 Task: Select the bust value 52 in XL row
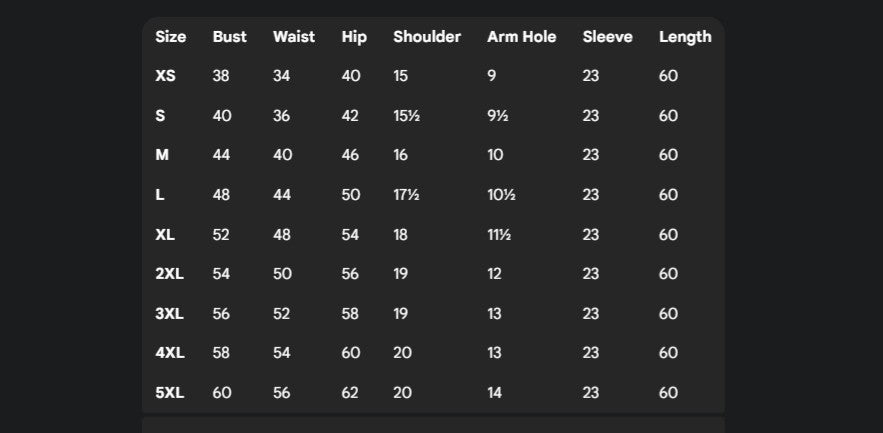pos(221,235)
